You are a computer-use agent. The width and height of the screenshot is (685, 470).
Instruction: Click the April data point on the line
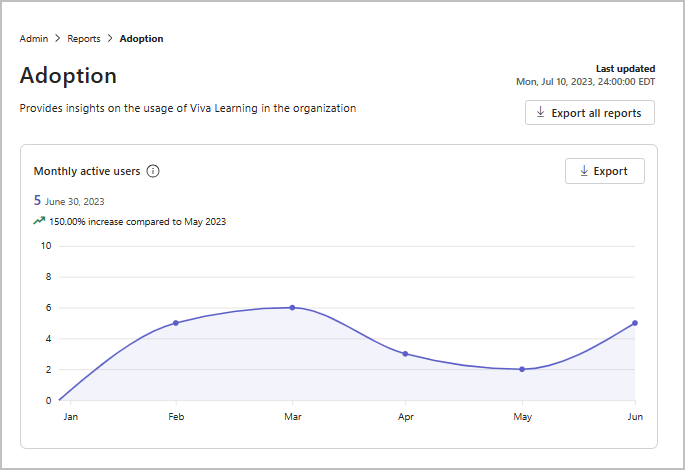pos(405,354)
